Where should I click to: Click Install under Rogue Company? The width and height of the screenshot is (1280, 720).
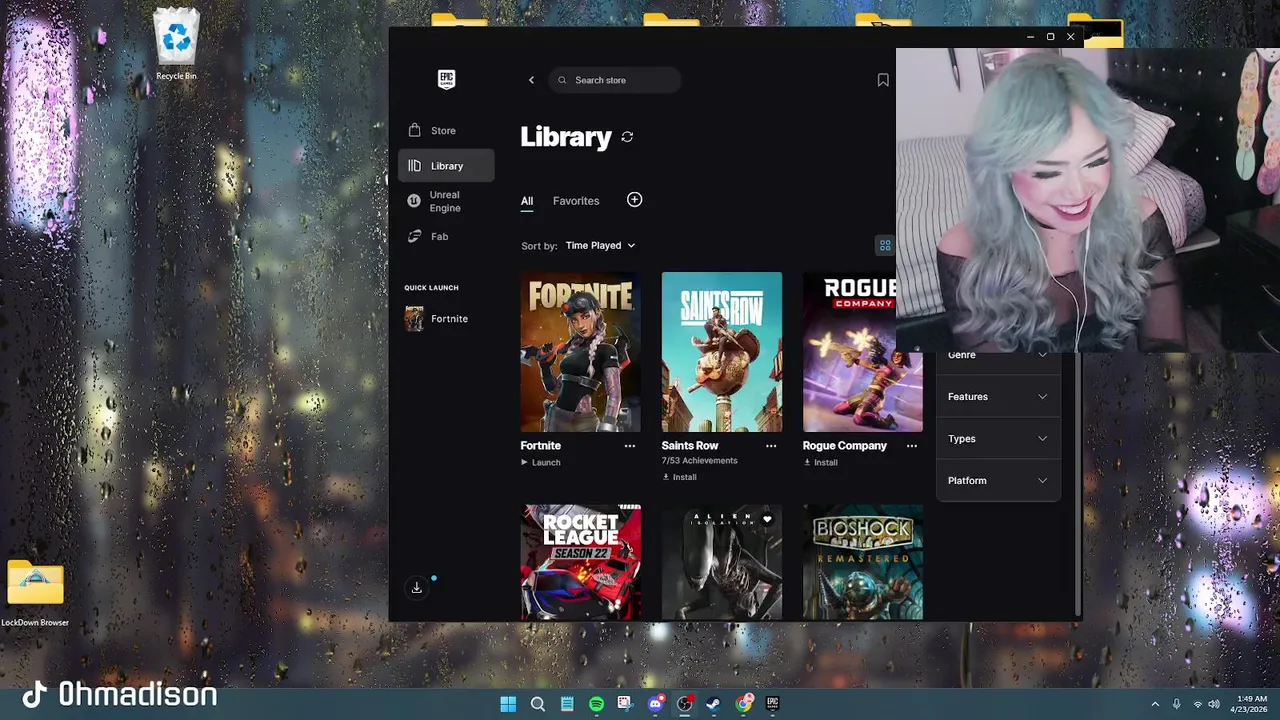click(820, 463)
